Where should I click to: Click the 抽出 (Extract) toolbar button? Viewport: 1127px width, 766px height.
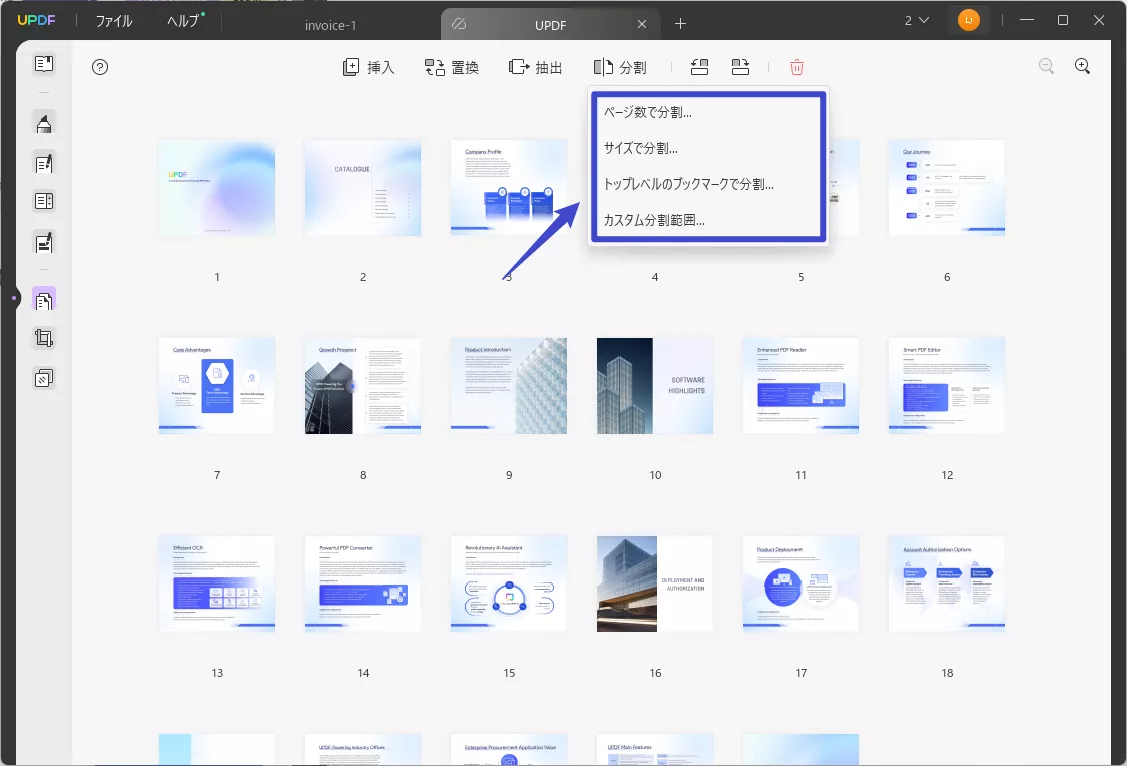pyautogui.click(x=535, y=68)
